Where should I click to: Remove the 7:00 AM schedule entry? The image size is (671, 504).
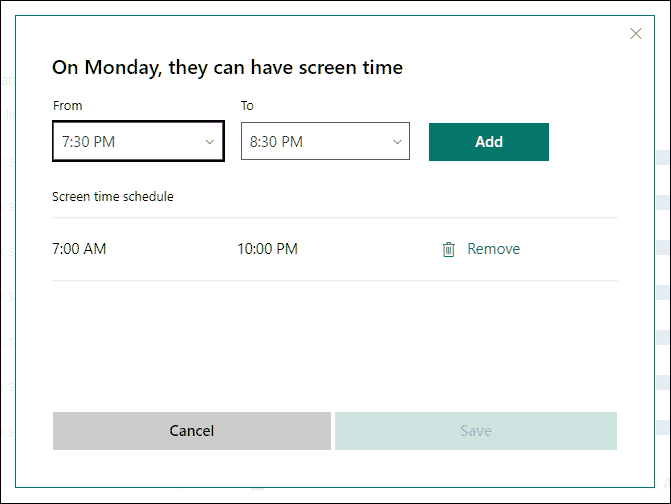pos(493,249)
